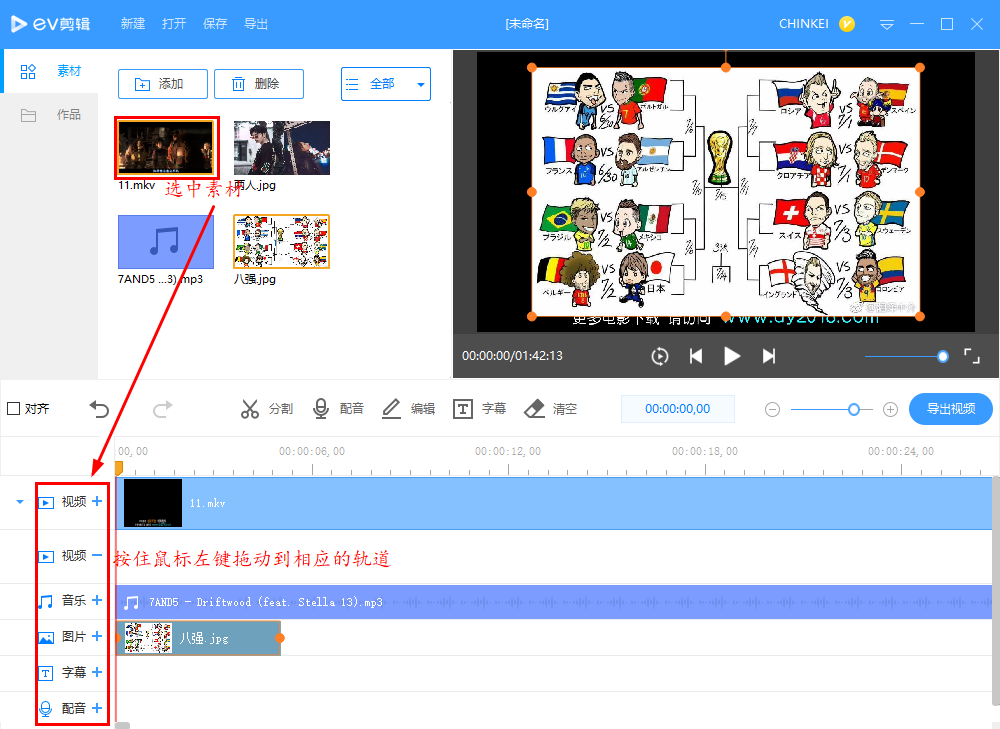The height and width of the screenshot is (729, 1000).
Task: Enable the 对齐 checkbox
Action: point(13,408)
